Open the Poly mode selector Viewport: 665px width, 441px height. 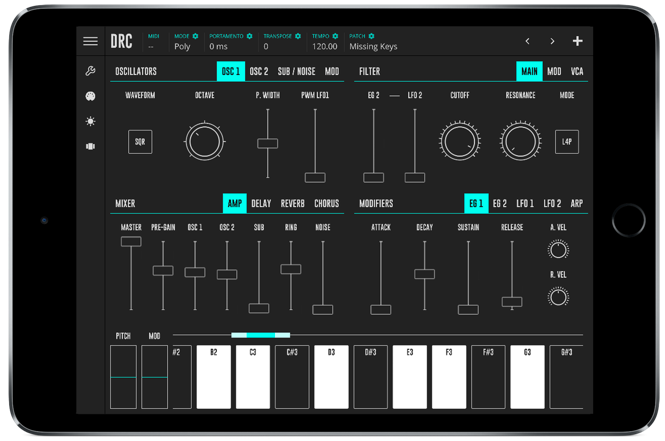[x=183, y=47]
